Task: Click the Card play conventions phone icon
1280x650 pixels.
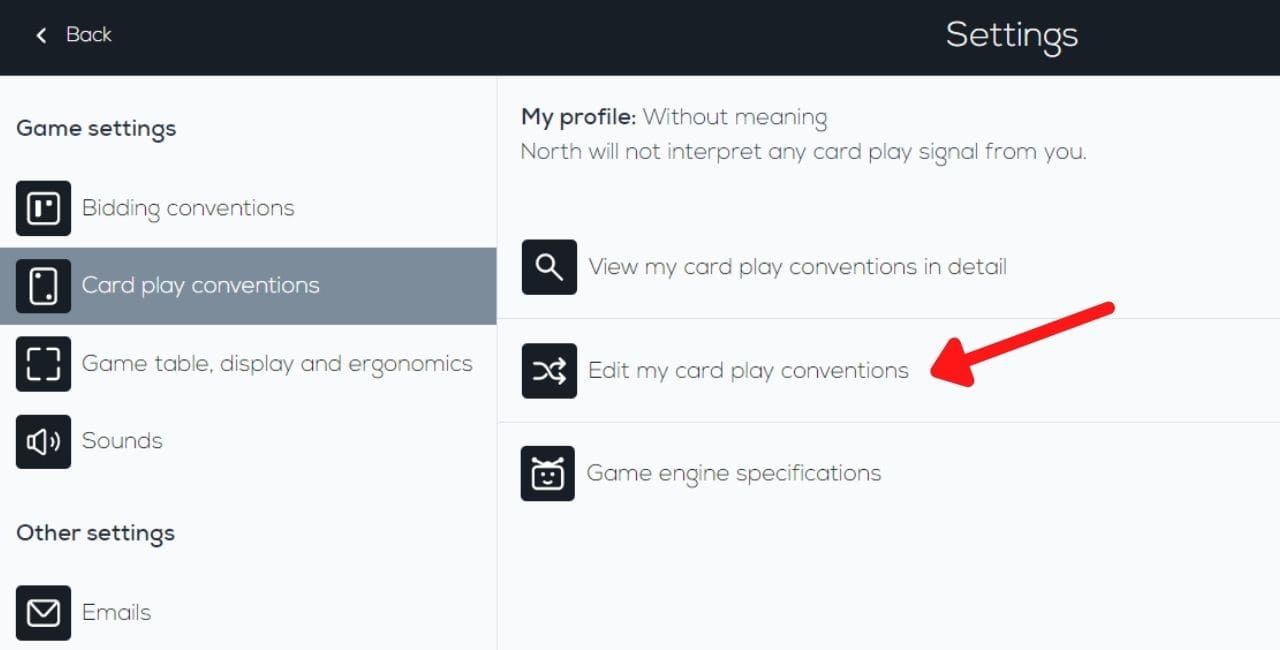Action: pos(44,285)
